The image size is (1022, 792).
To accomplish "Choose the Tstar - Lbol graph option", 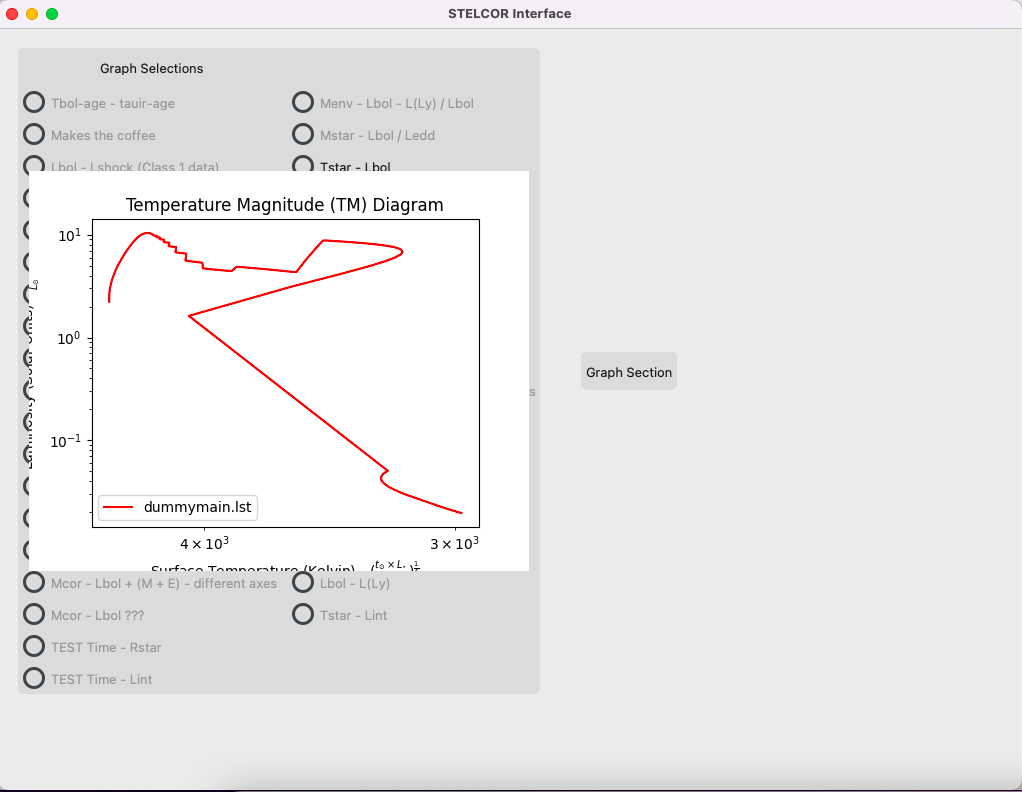I will point(303,165).
